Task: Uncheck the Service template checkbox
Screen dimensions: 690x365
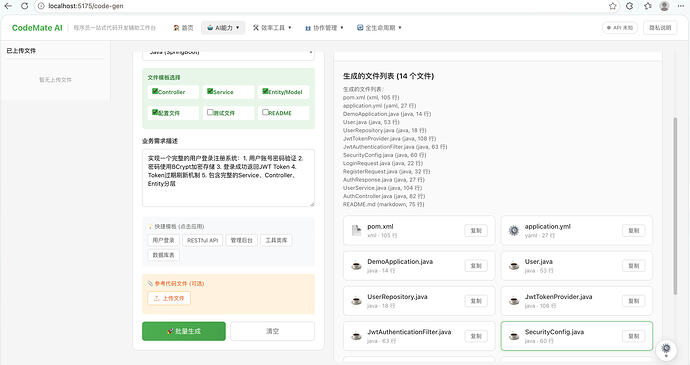Action: (210, 91)
